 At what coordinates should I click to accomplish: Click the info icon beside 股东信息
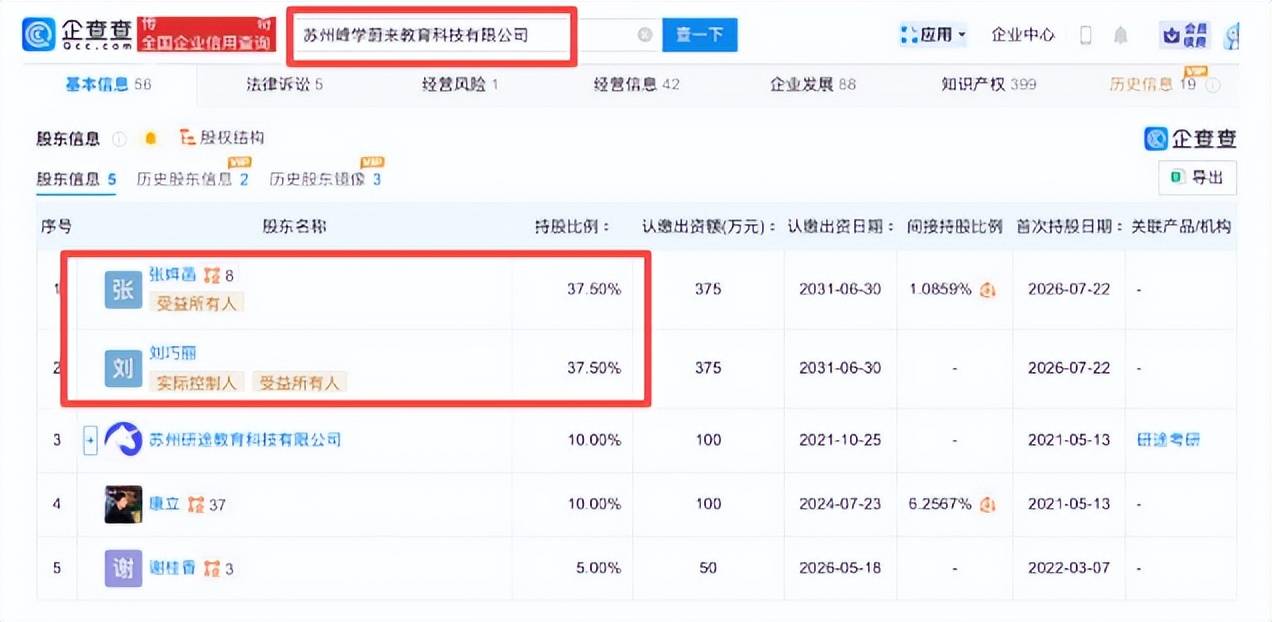[x=120, y=139]
